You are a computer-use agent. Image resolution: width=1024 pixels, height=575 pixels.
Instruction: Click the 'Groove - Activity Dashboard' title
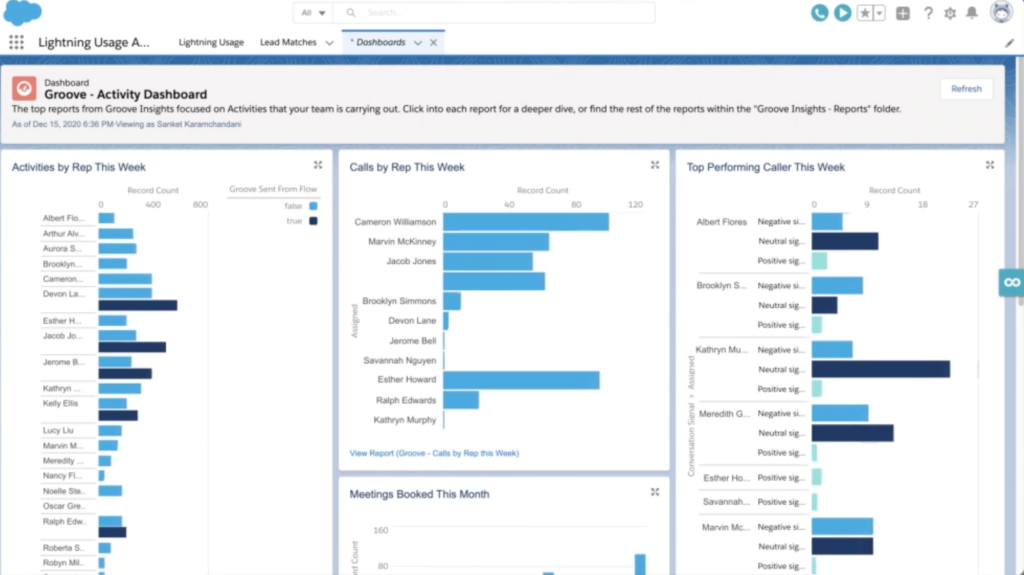tap(125, 95)
